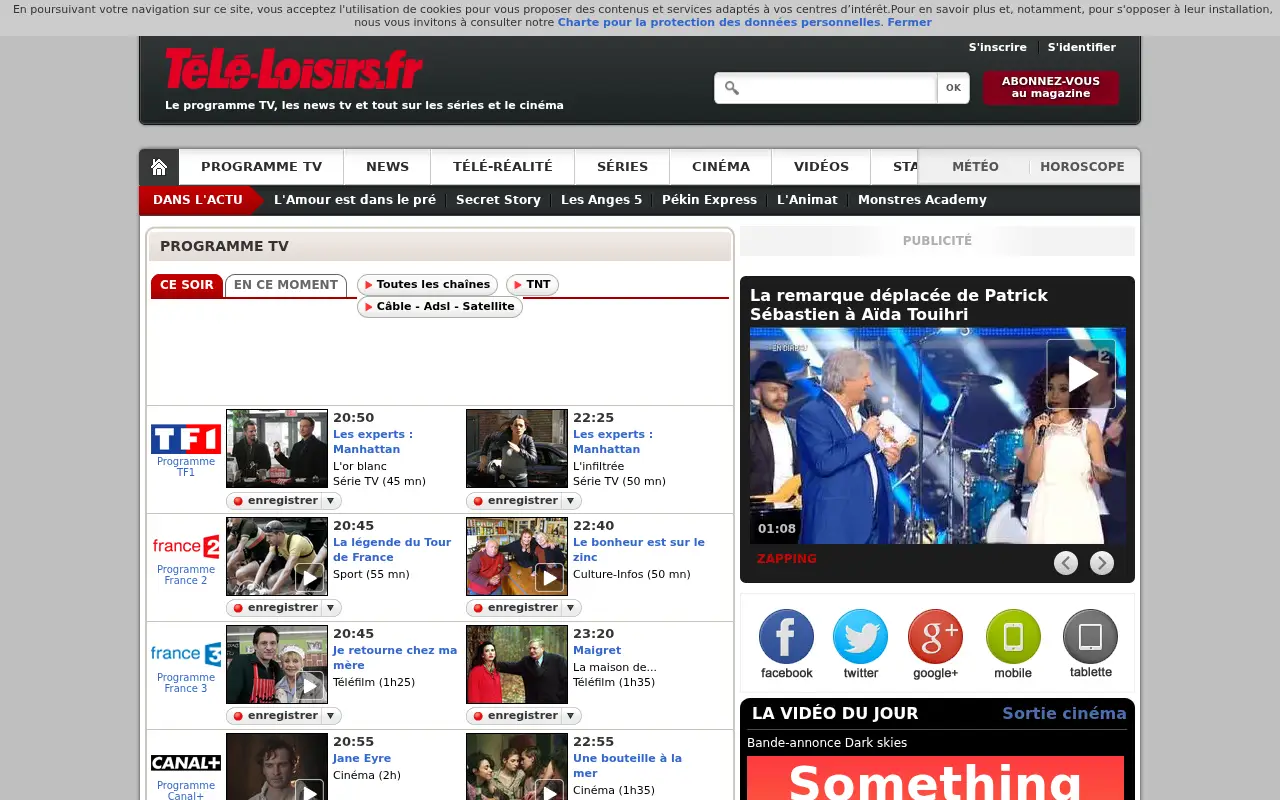Click the magnifier icon in search box
This screenshot has width=1280, height=800.
(732, 88)
